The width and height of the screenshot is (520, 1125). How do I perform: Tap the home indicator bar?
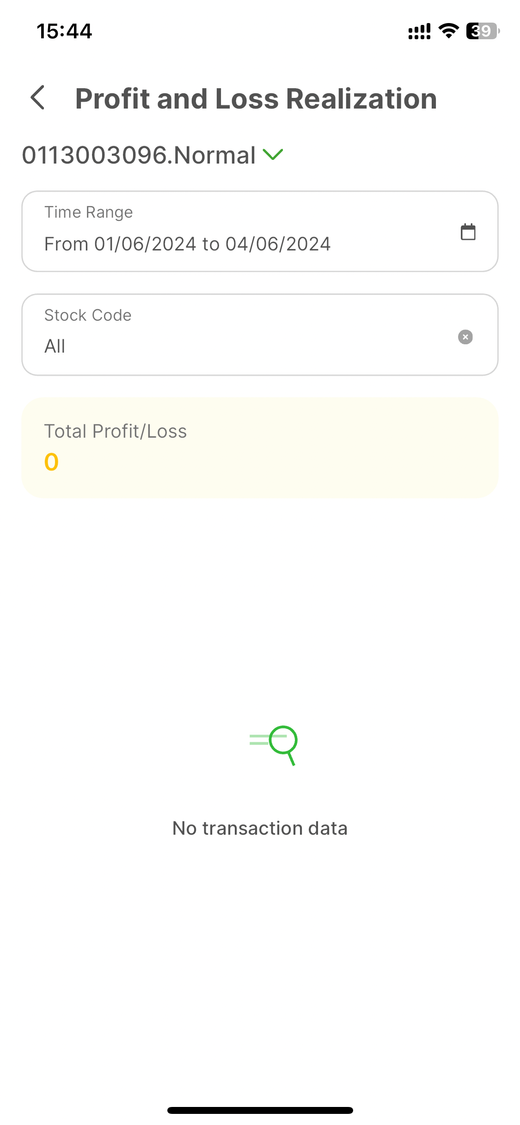point(260,1110)
